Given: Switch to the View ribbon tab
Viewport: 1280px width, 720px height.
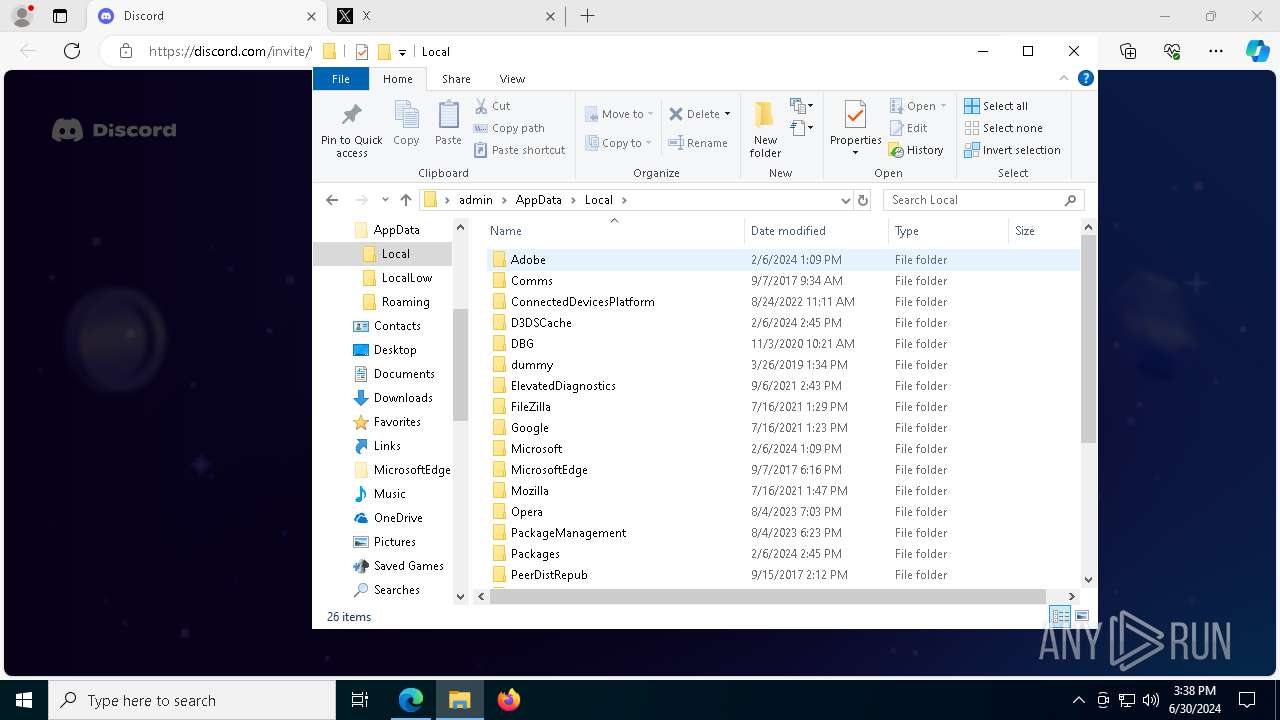Looking at the screenshot, I should point(512,79).
